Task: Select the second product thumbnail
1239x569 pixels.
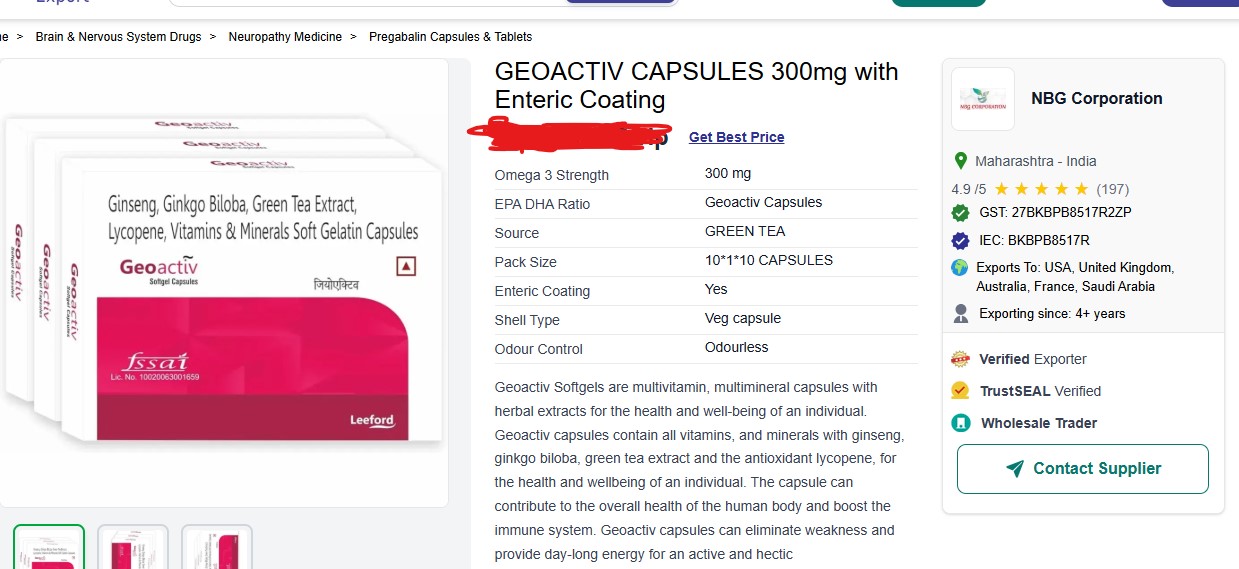Action: click(133, 547)
